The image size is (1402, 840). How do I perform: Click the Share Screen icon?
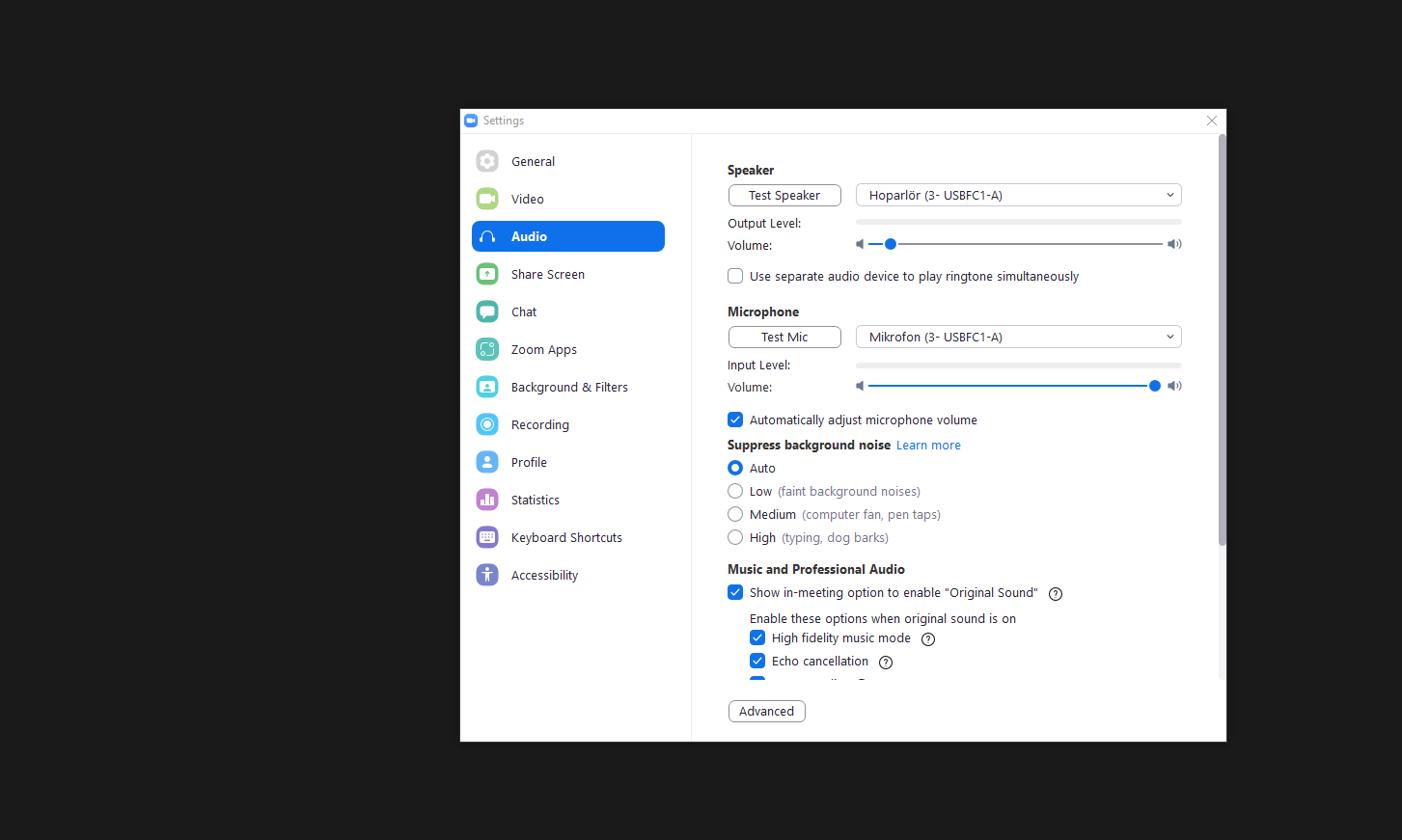[487, 274]
